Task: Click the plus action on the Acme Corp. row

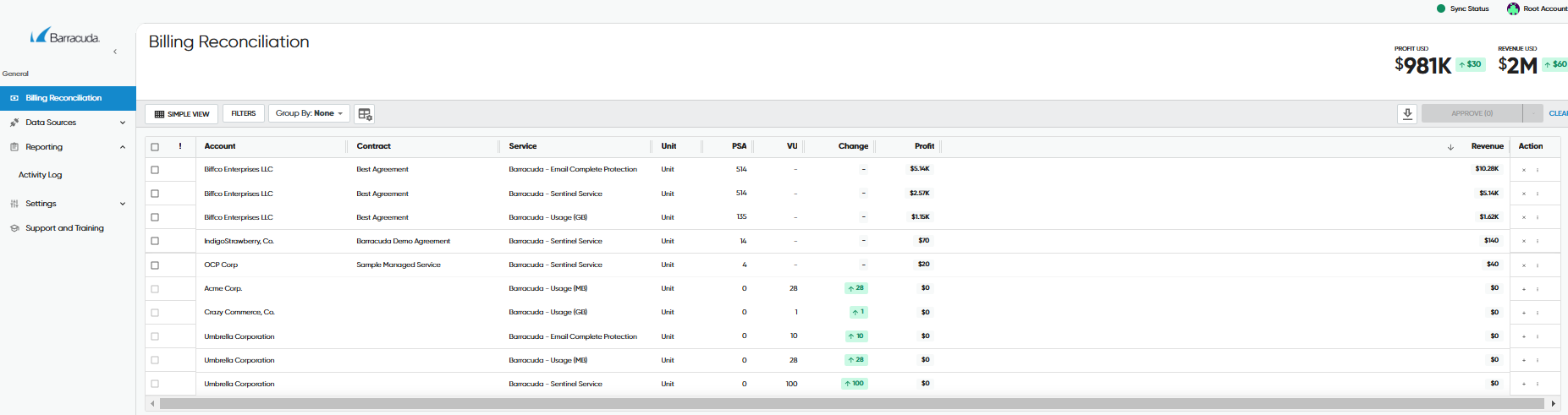Action: point(1524,289)
